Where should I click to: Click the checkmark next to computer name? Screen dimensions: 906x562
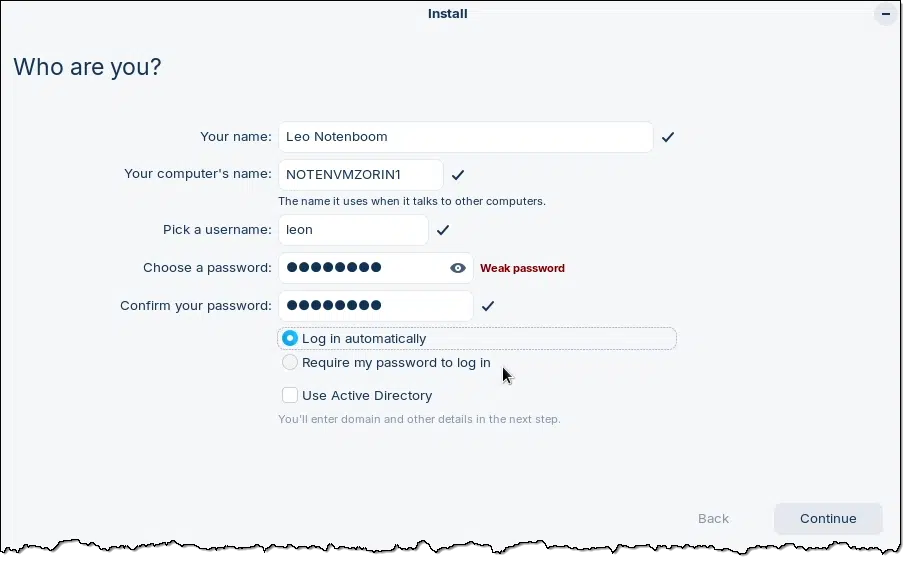[x=458, y=175]
